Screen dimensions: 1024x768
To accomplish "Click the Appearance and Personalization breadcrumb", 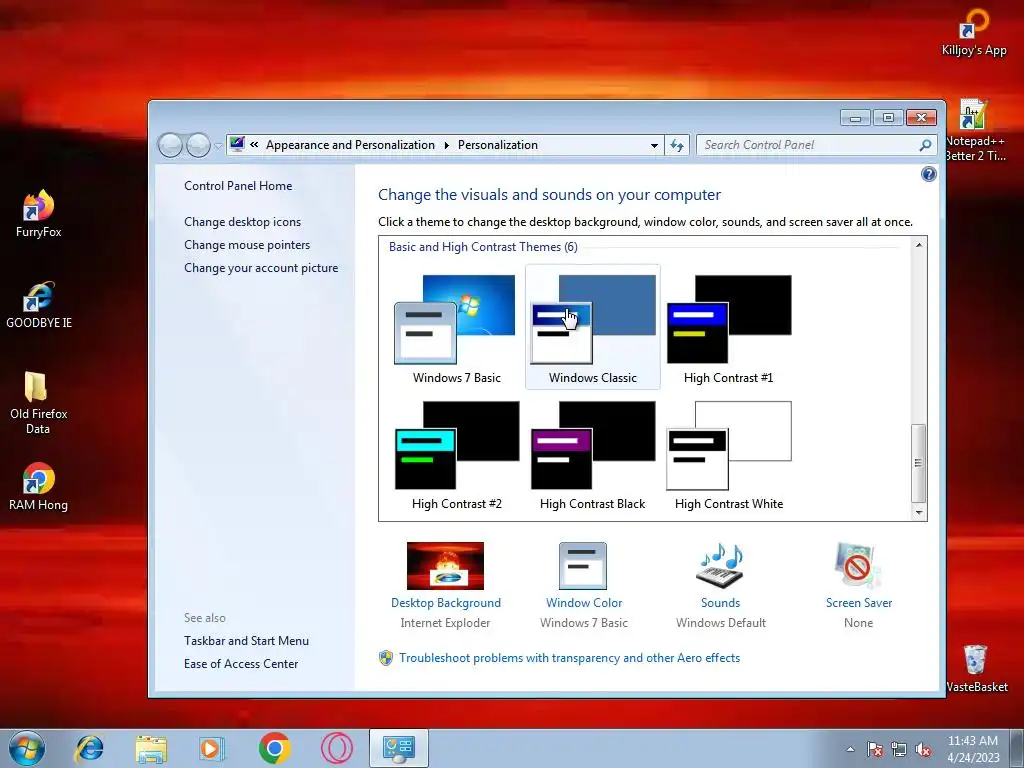I will point(350,145).
